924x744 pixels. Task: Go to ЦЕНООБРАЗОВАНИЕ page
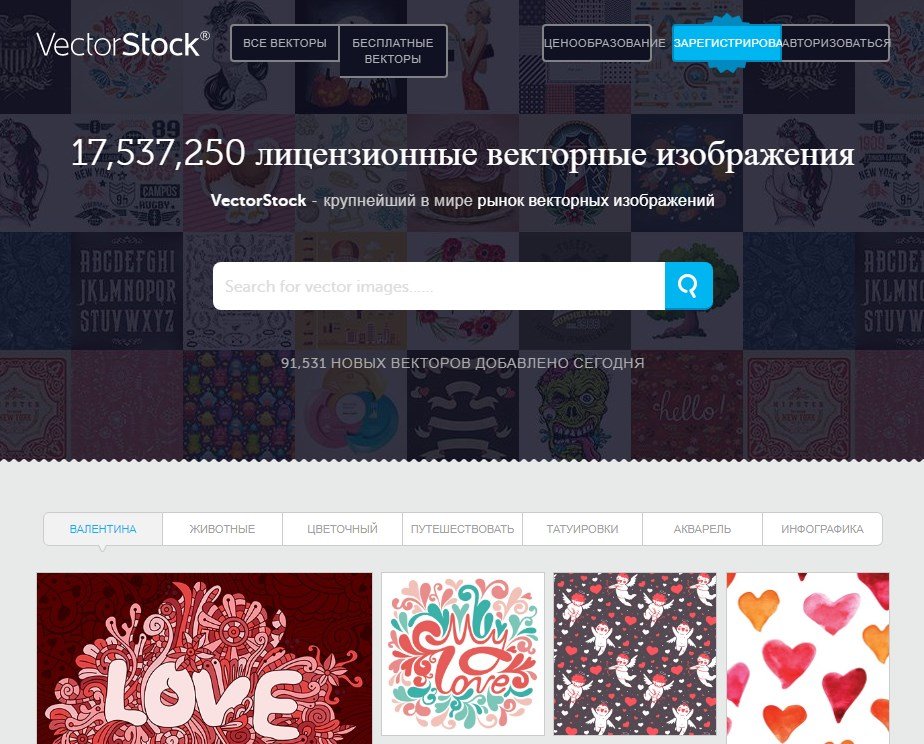click(597, 43)
